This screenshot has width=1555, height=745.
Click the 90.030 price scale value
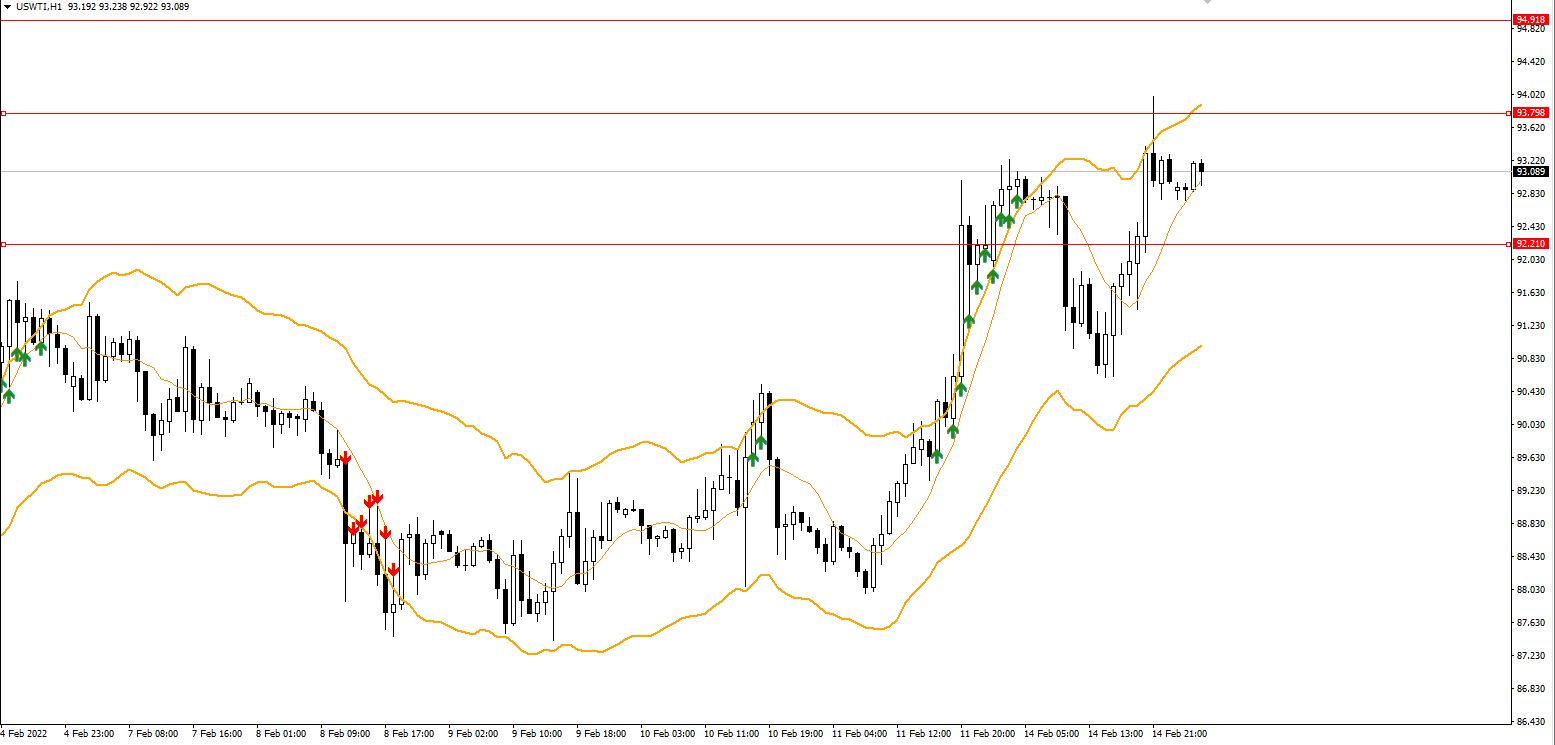[x=1533, y=425]
